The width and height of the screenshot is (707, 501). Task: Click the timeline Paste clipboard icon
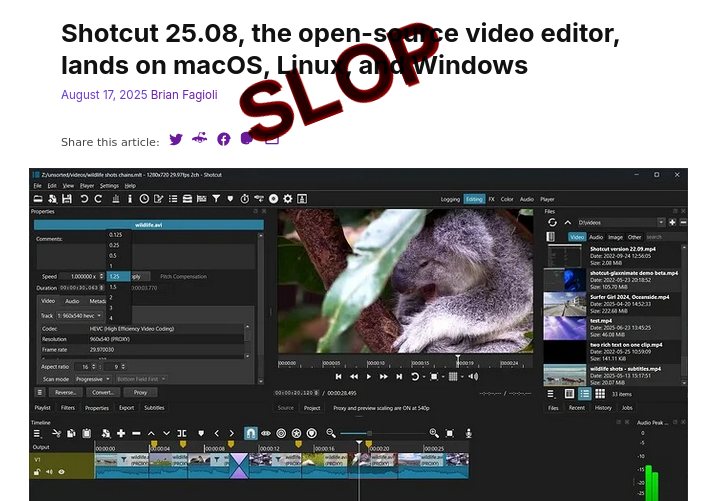point(87,433)
